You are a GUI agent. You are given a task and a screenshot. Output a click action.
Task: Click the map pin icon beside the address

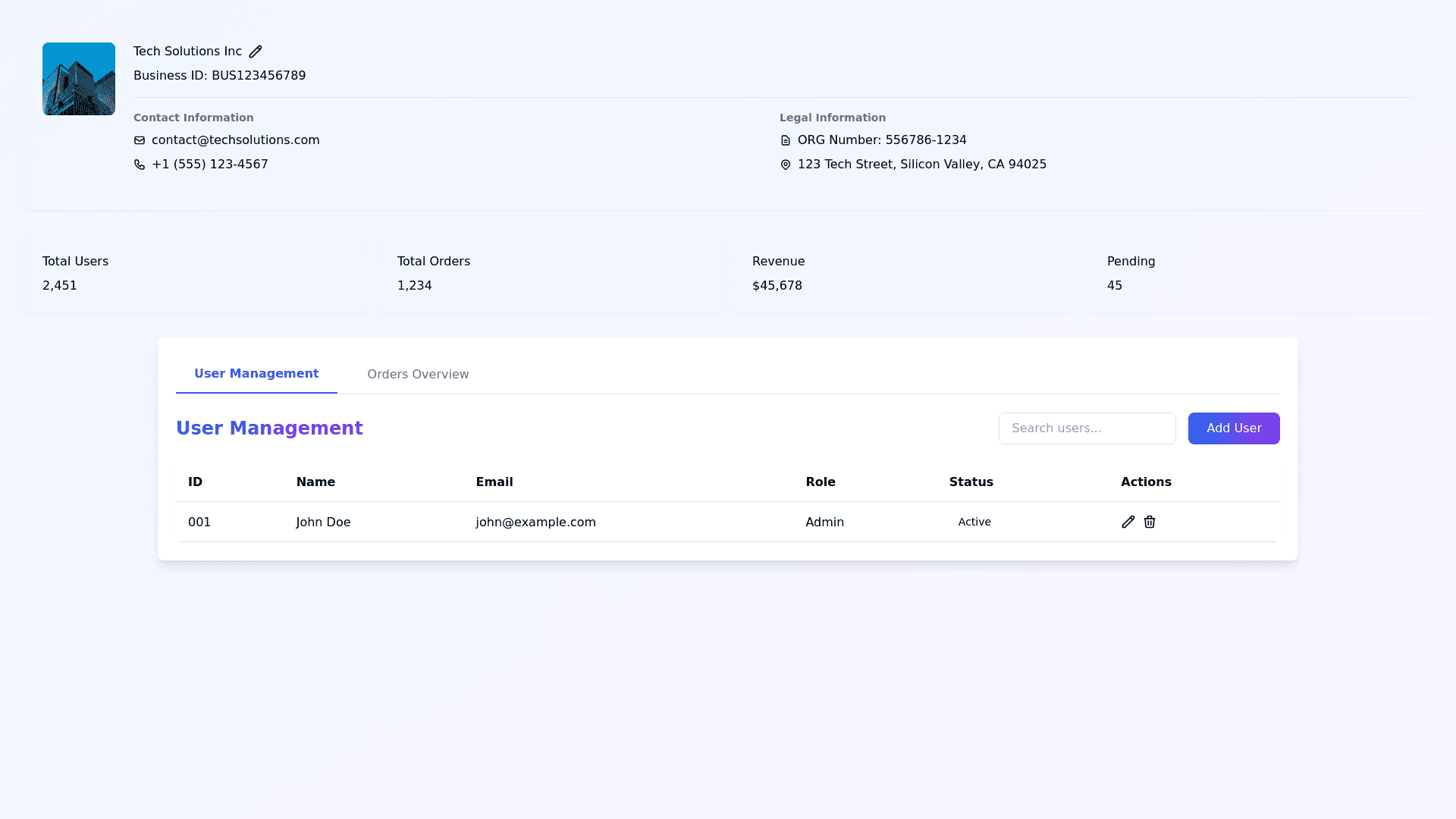[786, 165]
